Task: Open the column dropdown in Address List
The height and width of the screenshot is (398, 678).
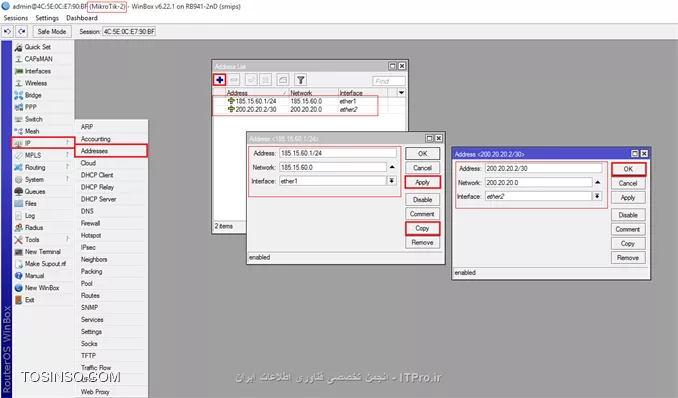Action: [401, 93]
